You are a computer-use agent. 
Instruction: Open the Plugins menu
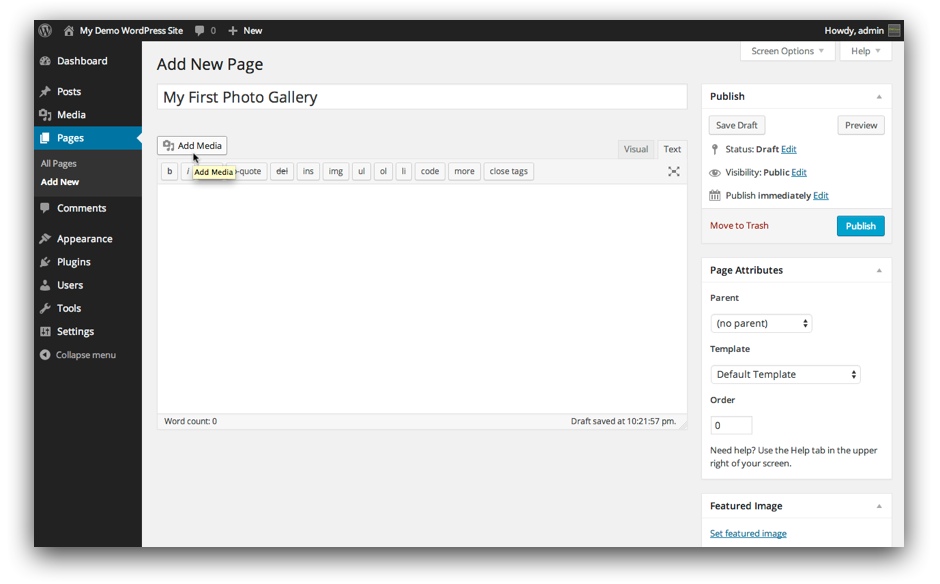[73, 262]
